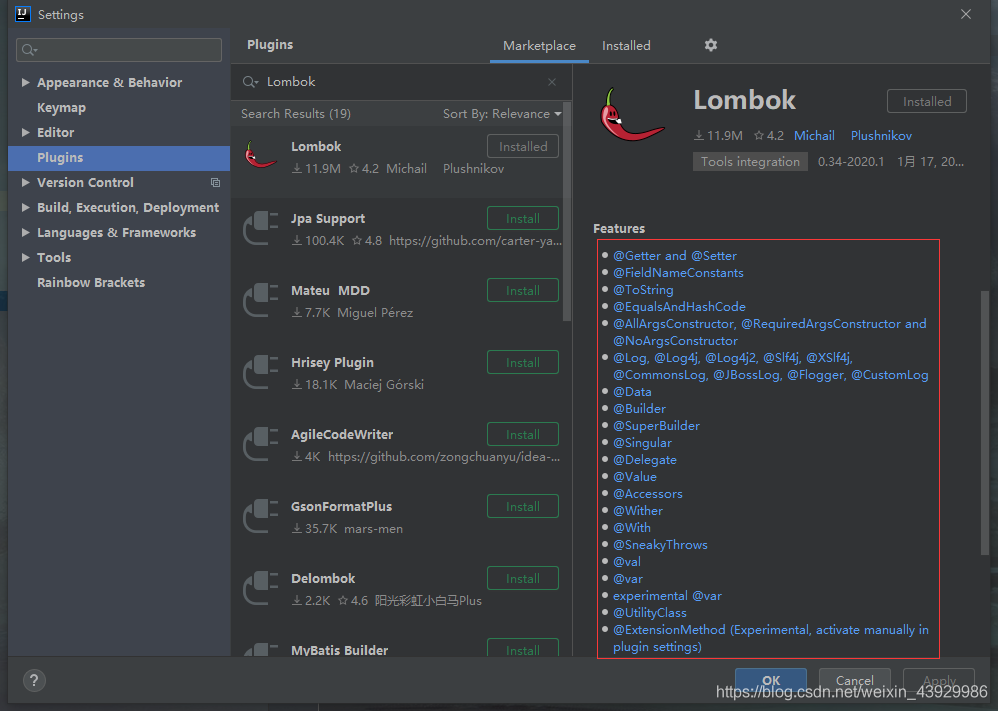Expand Appearance & Behavior settings

(25, 82)
